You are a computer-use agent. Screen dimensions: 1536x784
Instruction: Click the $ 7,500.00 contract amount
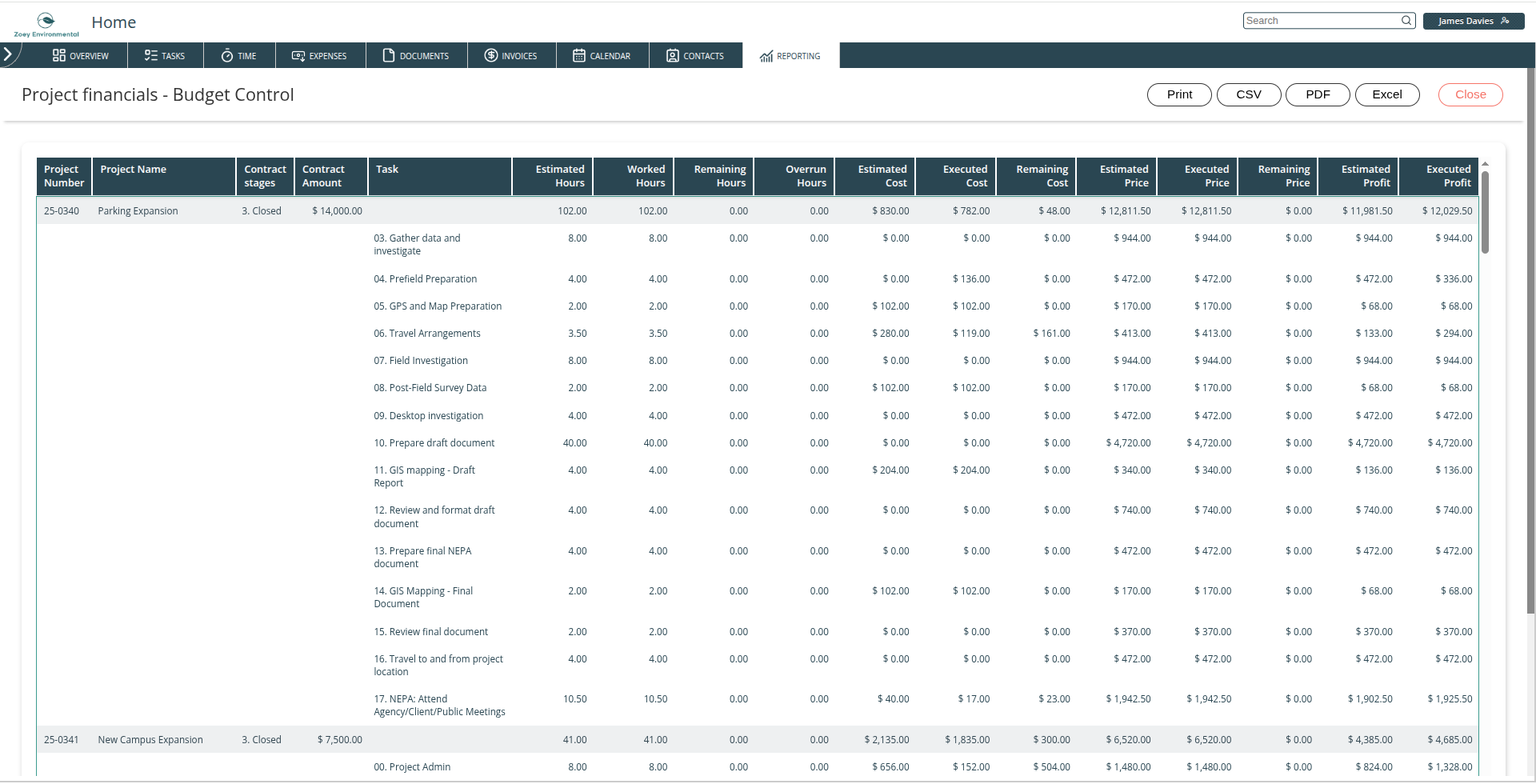tap(340, 740)
